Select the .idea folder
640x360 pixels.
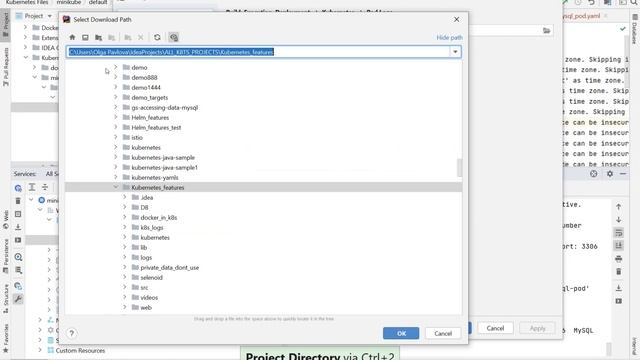[147, 198]
